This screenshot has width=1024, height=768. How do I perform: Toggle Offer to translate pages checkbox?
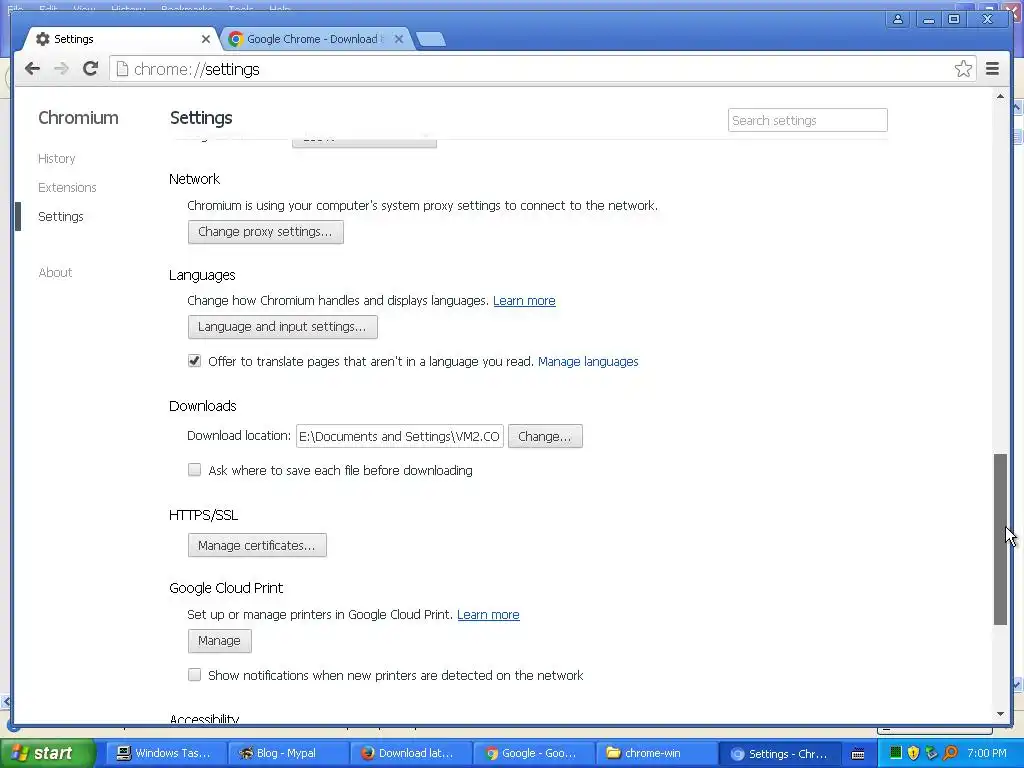click(195, 361)
